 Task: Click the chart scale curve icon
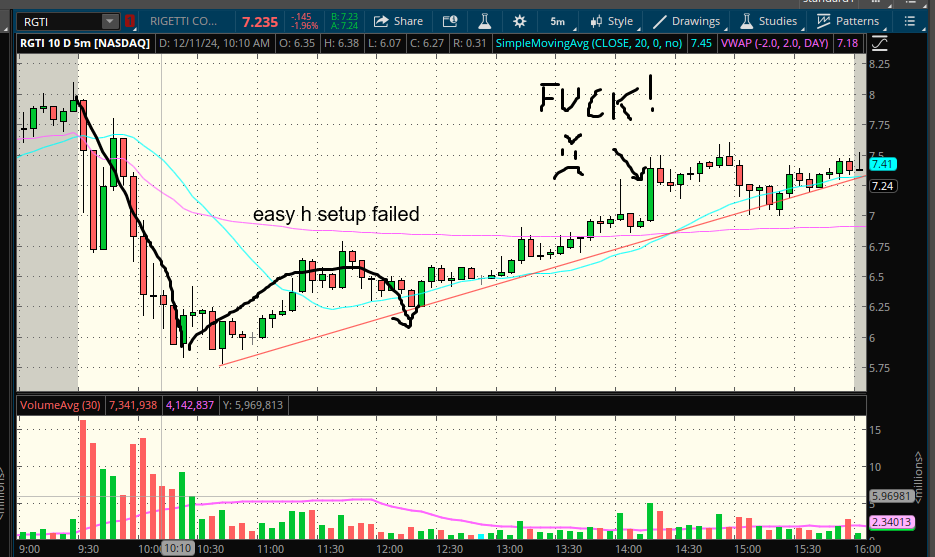[879, 43]
